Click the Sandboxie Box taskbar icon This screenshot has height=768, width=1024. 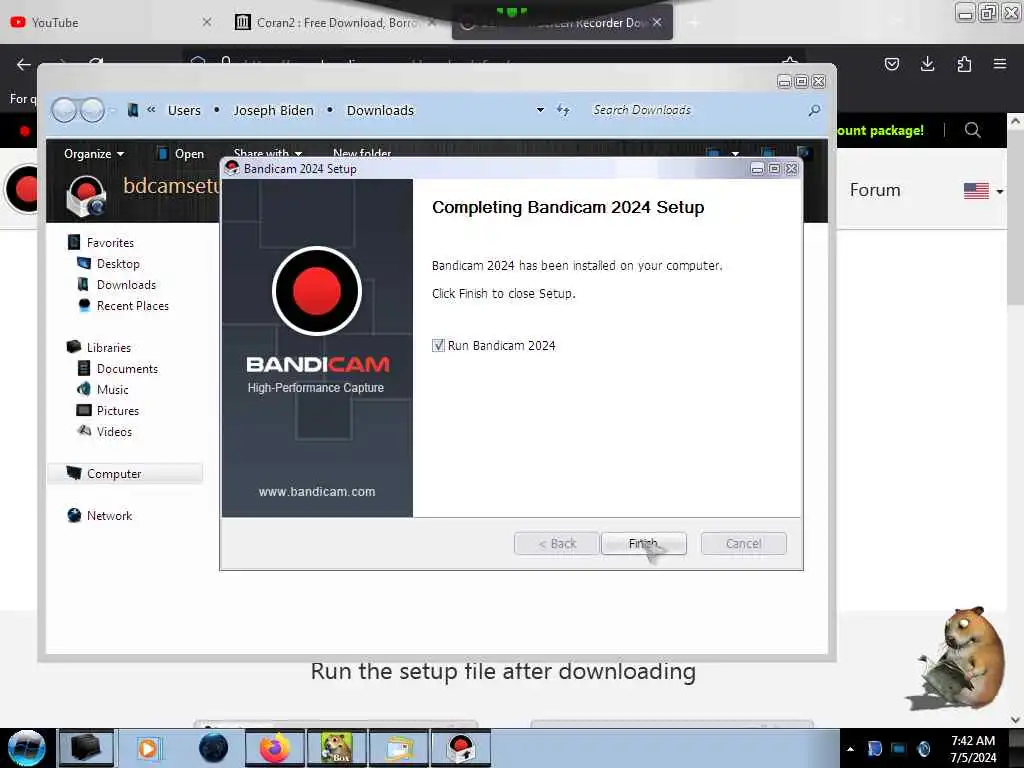(x=337, y=748)
